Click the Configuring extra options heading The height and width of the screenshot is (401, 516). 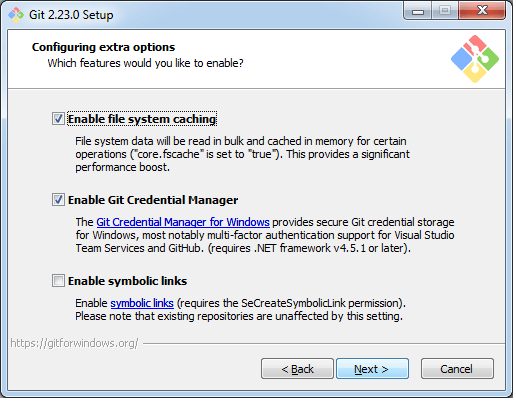(x=103, y=47)
